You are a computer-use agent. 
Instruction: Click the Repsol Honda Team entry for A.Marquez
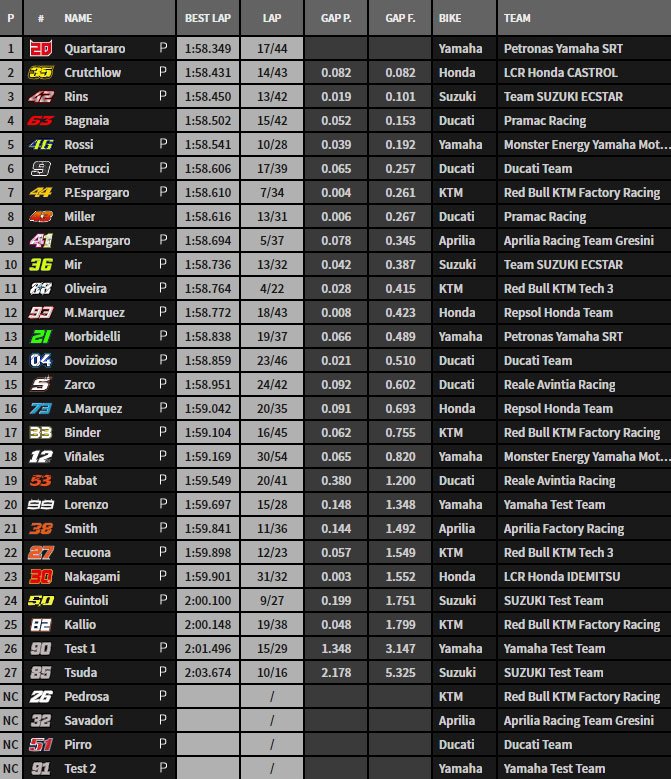pyautogui.click(x=558, y=408)
